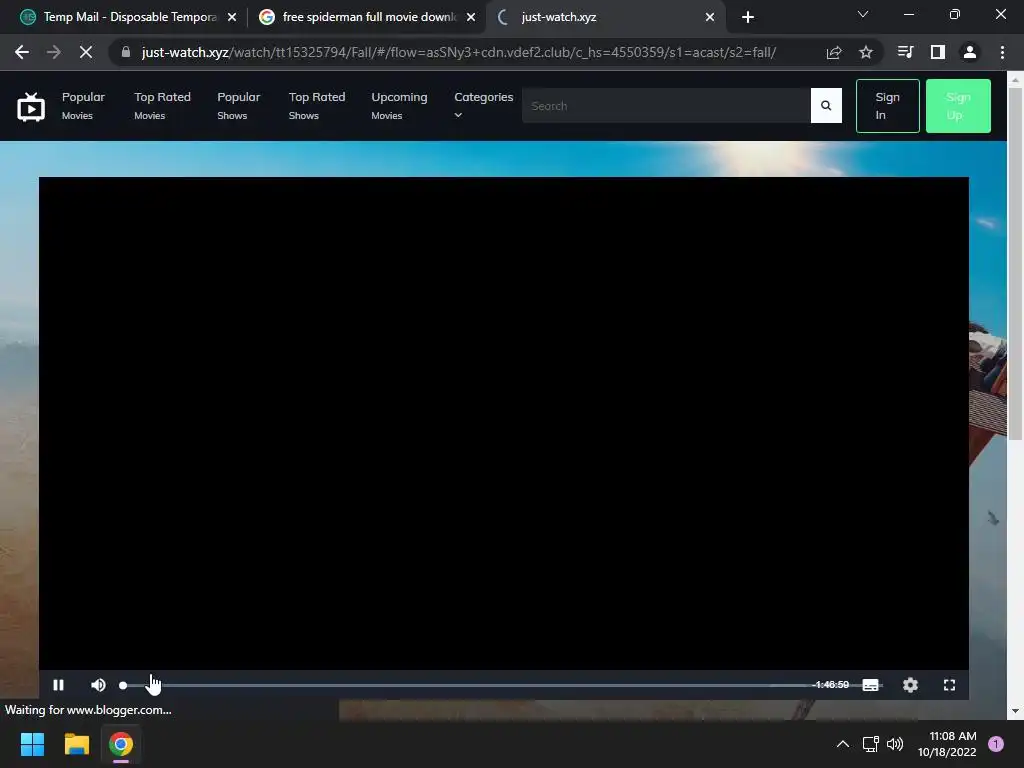Image resolution: width=1024 pixels, height=768 pixels.
Task: Click the scrollbar up arrow
Action: tap(1016, 79)
